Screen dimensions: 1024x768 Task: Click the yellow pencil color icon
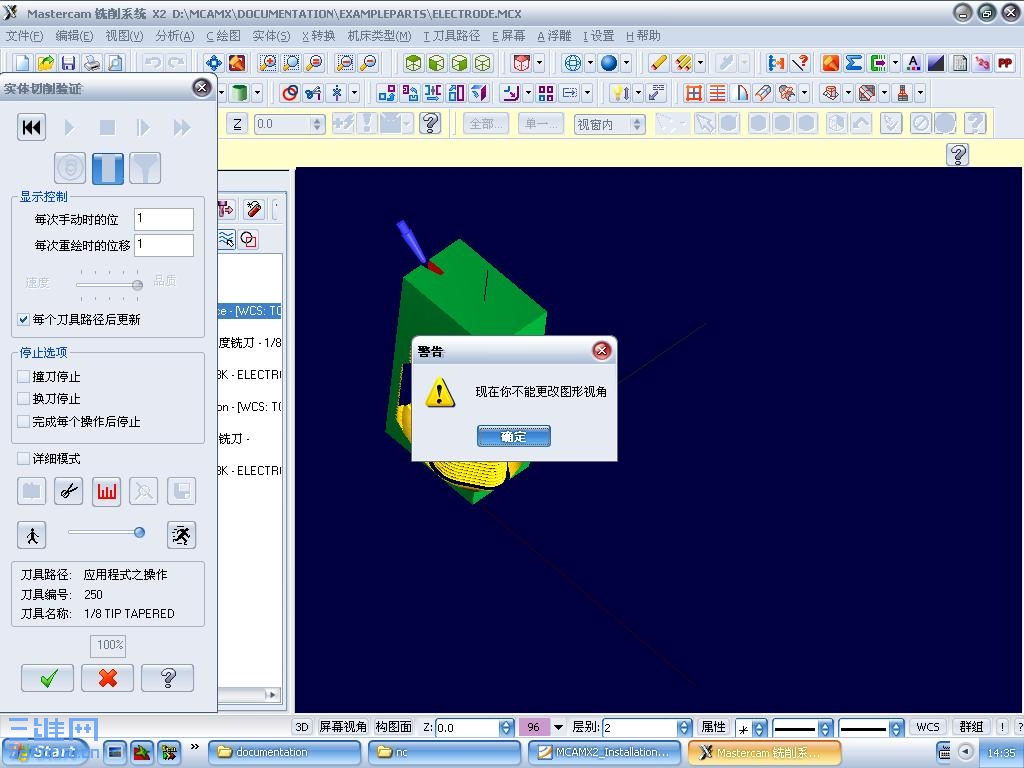[x=658, y=63]
